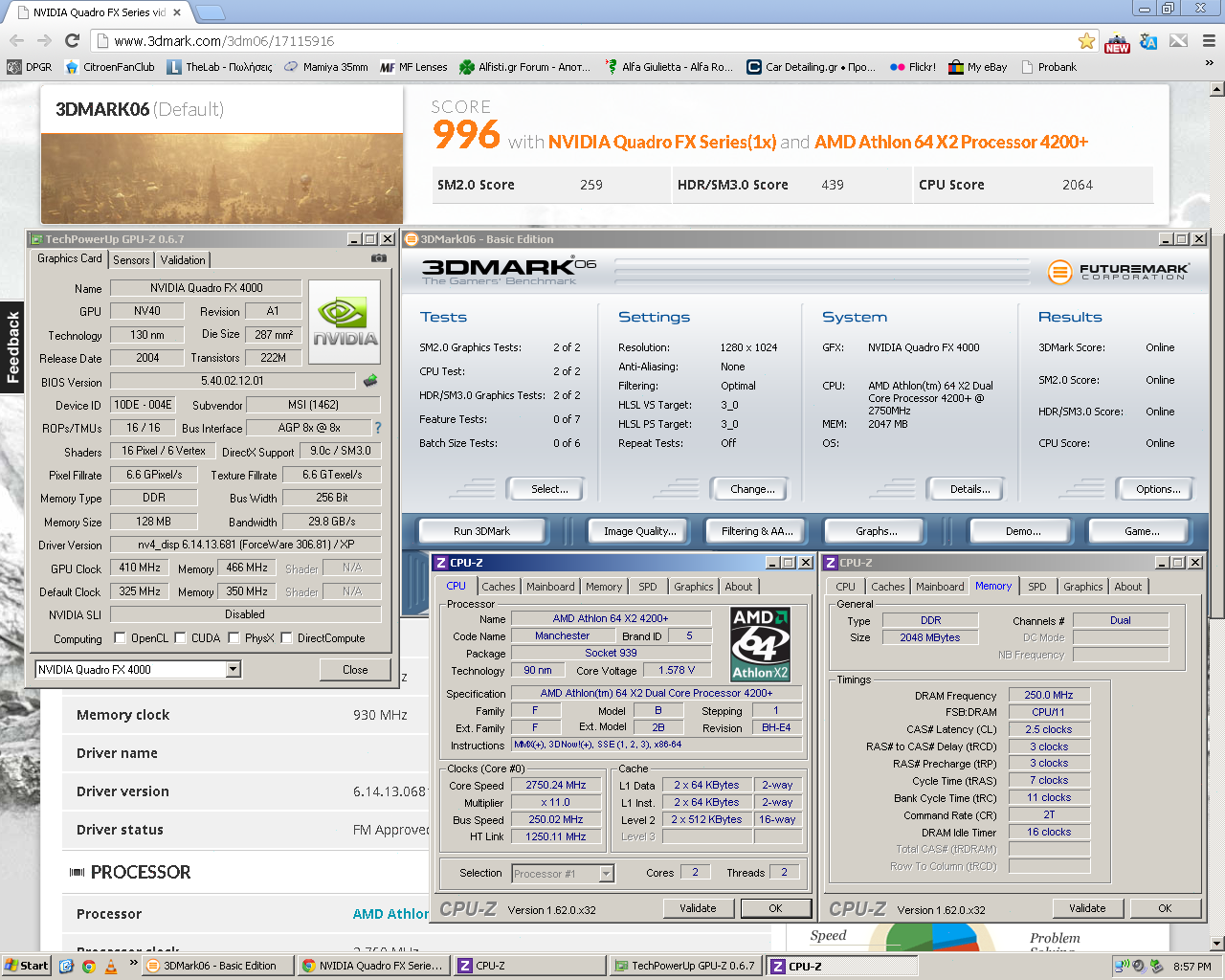The height and width of the screenshot is (980, 1225).
Task: Switch to 3DMark06 Basic Edition taskbar item
Action: pyautogui.click(x=218, y=967)
